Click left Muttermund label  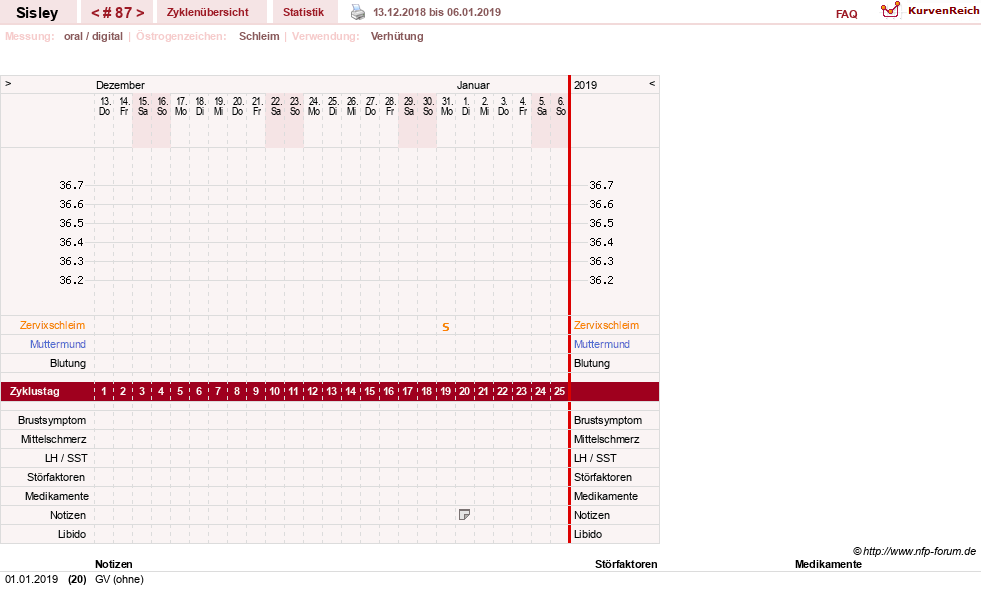coord(58,344)
